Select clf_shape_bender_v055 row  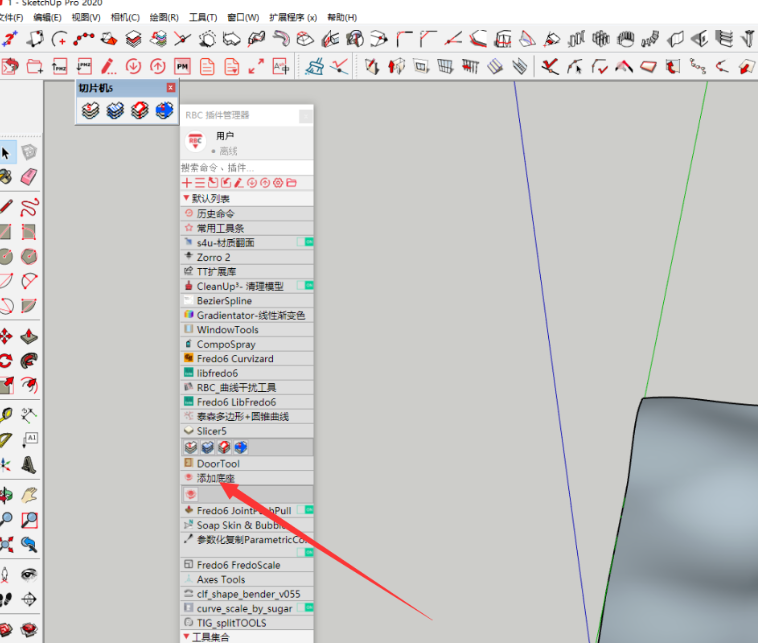(247, 594)
